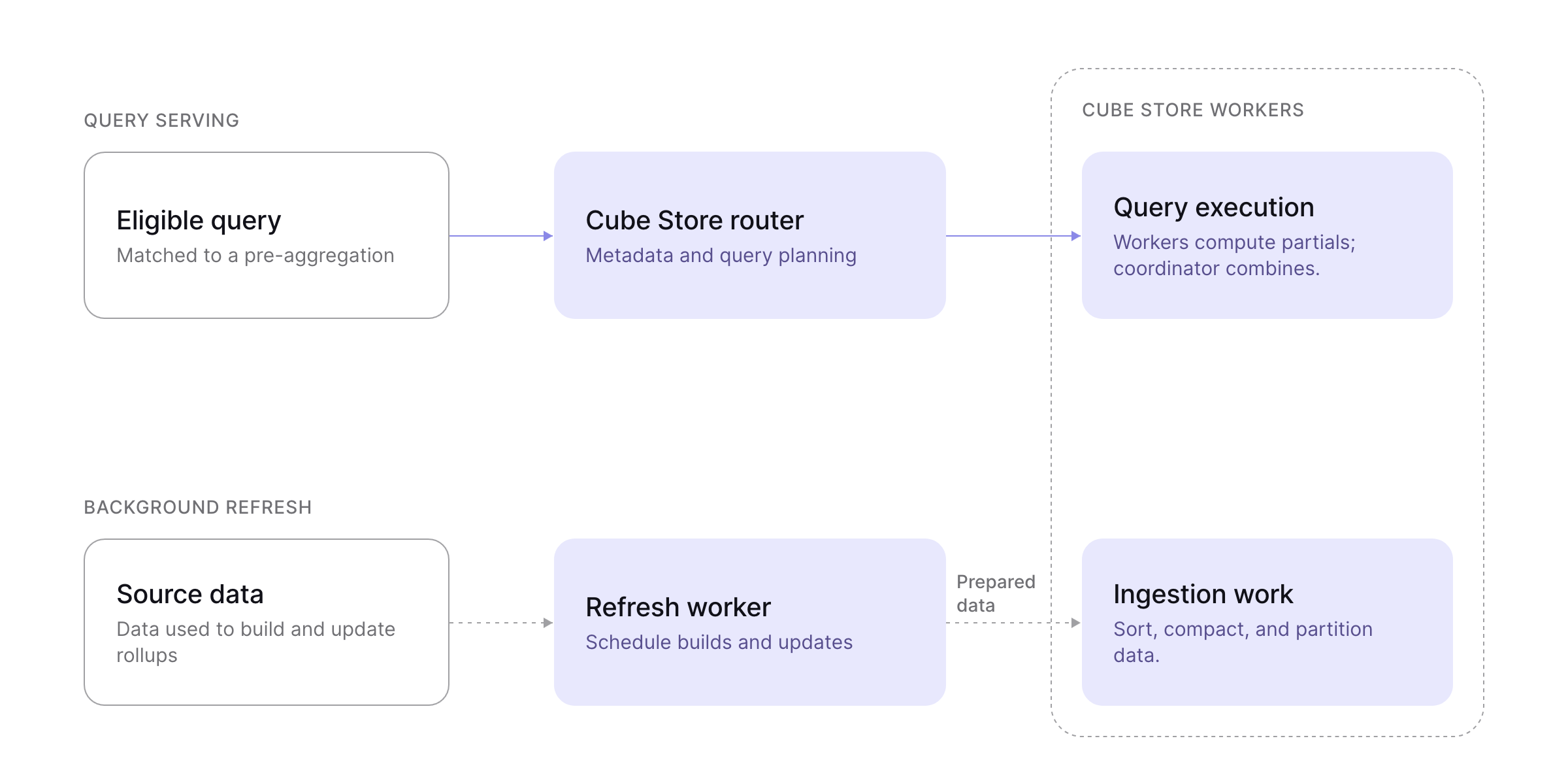Screen dimensions: 1568x779
Task: Click the BACKGROUND REFRESH heading
Action: point(198,507)
